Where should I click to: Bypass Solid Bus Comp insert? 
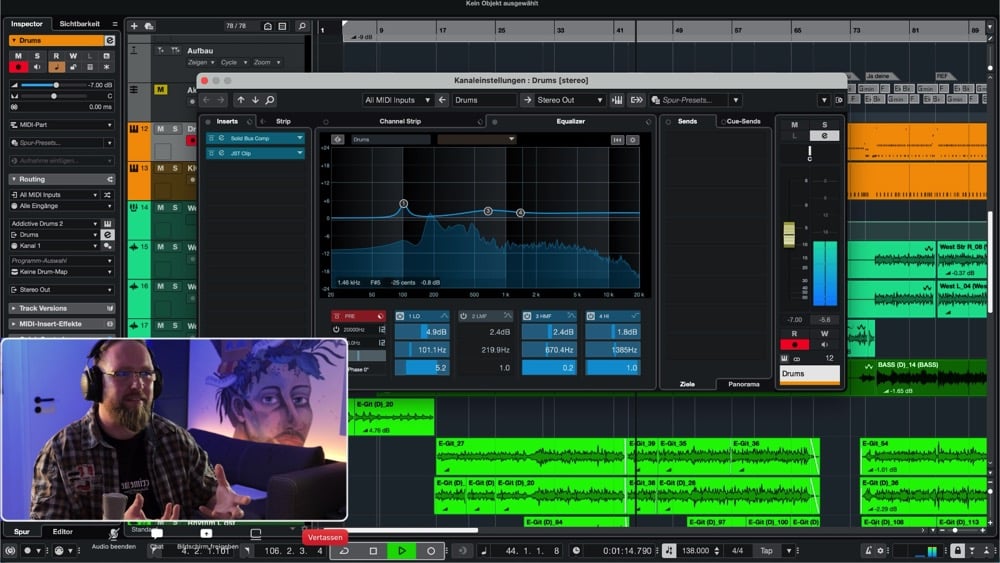pyautogui.click(x=211, y=138)
